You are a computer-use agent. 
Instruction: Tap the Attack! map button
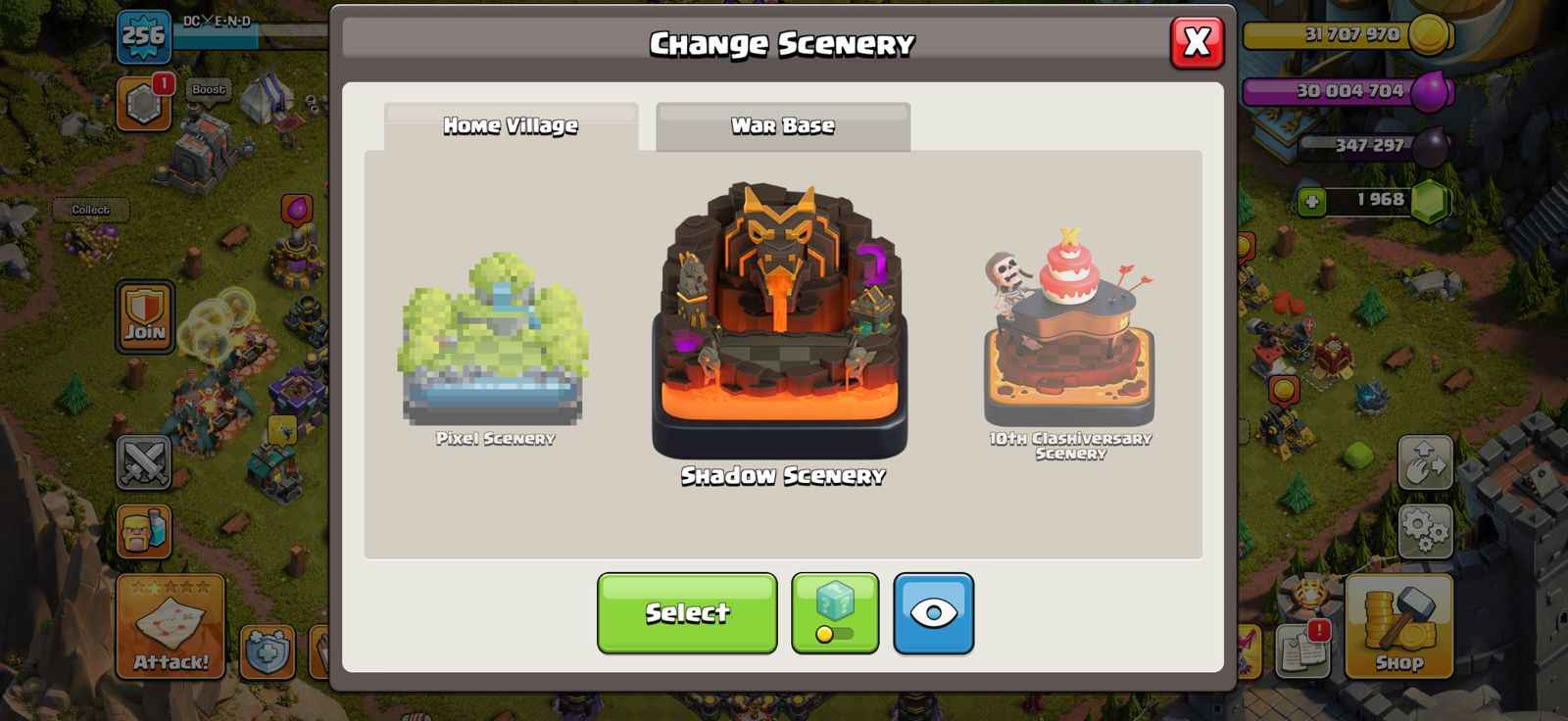(171, 627)
